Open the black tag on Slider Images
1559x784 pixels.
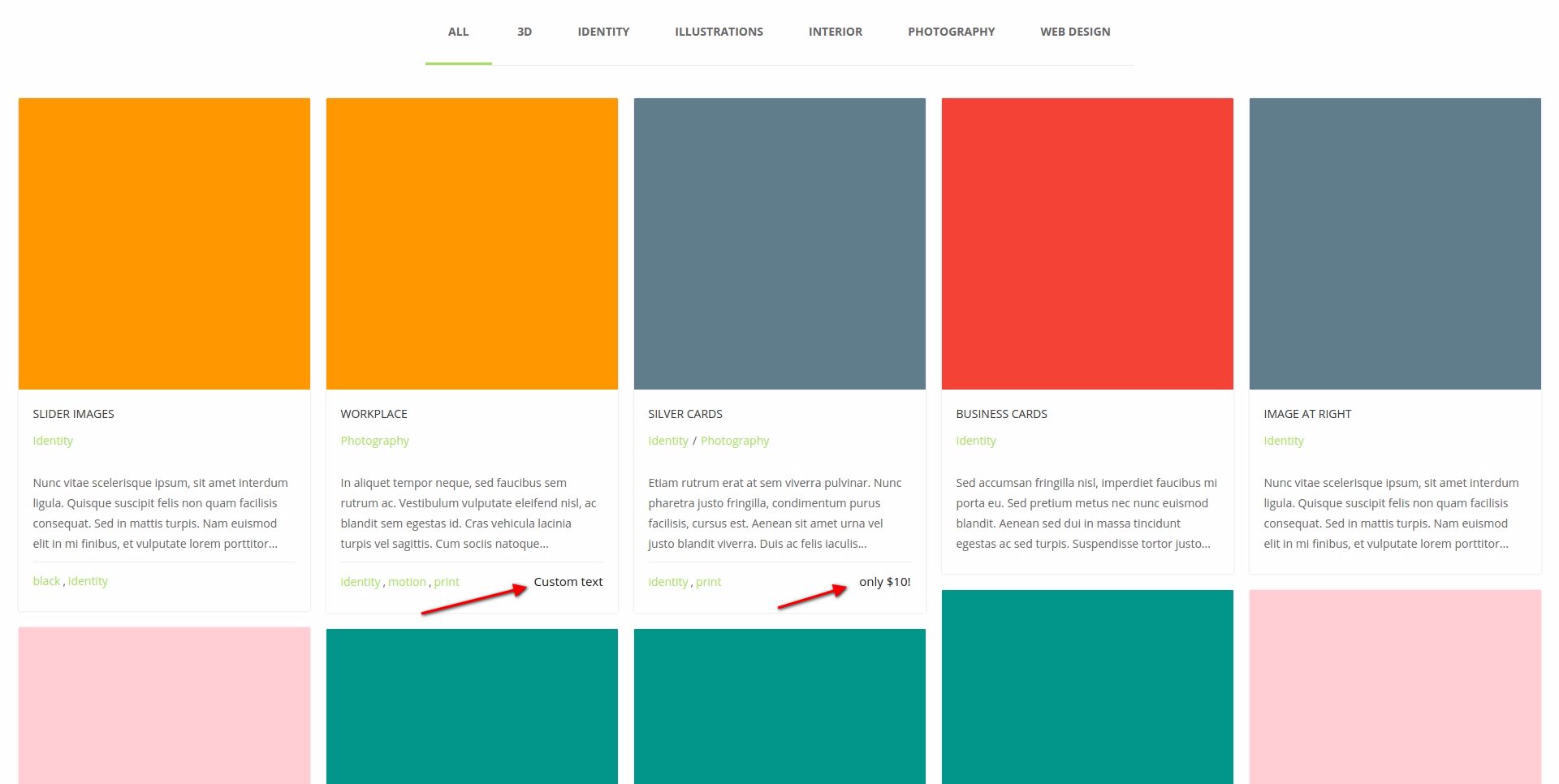coord(46,581)
